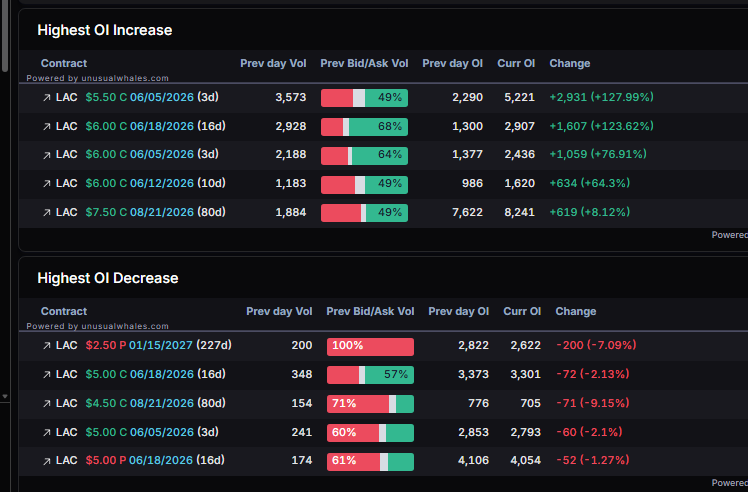Open the LAC $5.50 C 06/05/2026 contract

pyautogui.click(x=137, y=97)
